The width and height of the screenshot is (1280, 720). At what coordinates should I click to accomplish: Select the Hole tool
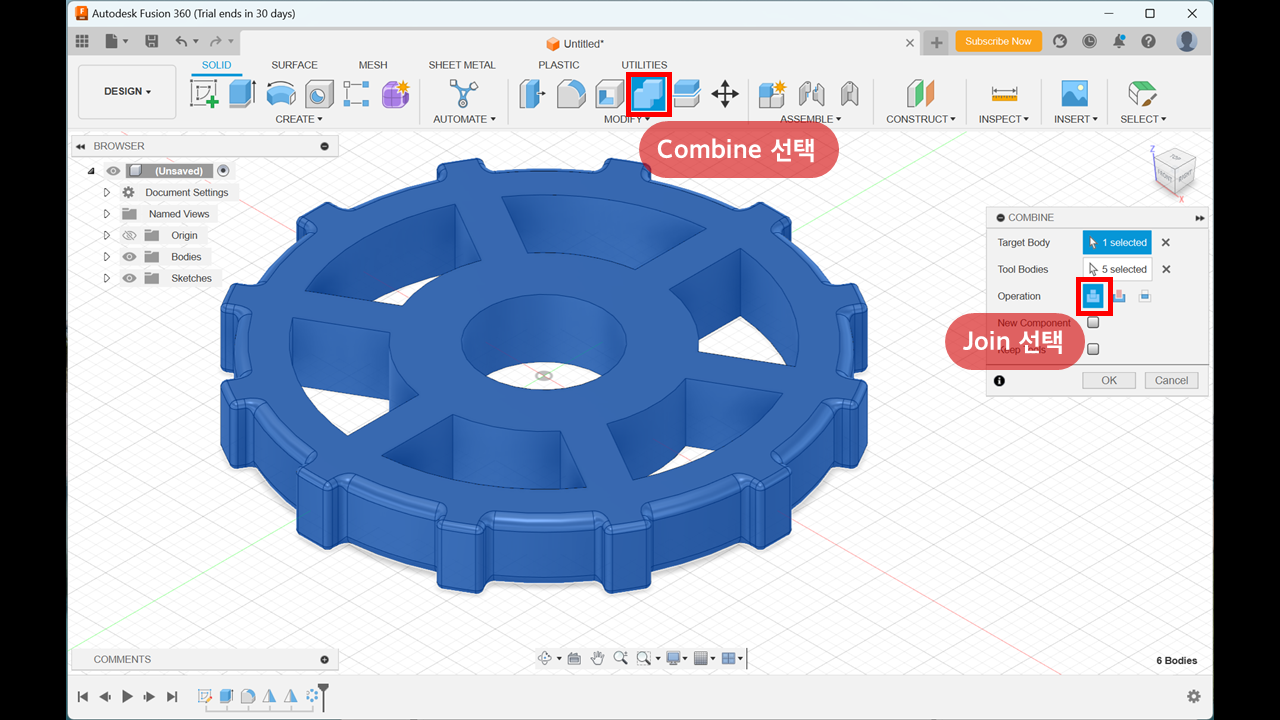click(319, 94)
